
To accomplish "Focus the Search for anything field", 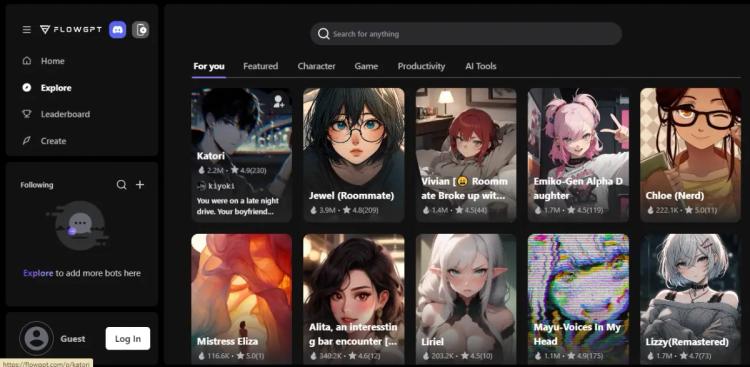I will tap(466, 34).
